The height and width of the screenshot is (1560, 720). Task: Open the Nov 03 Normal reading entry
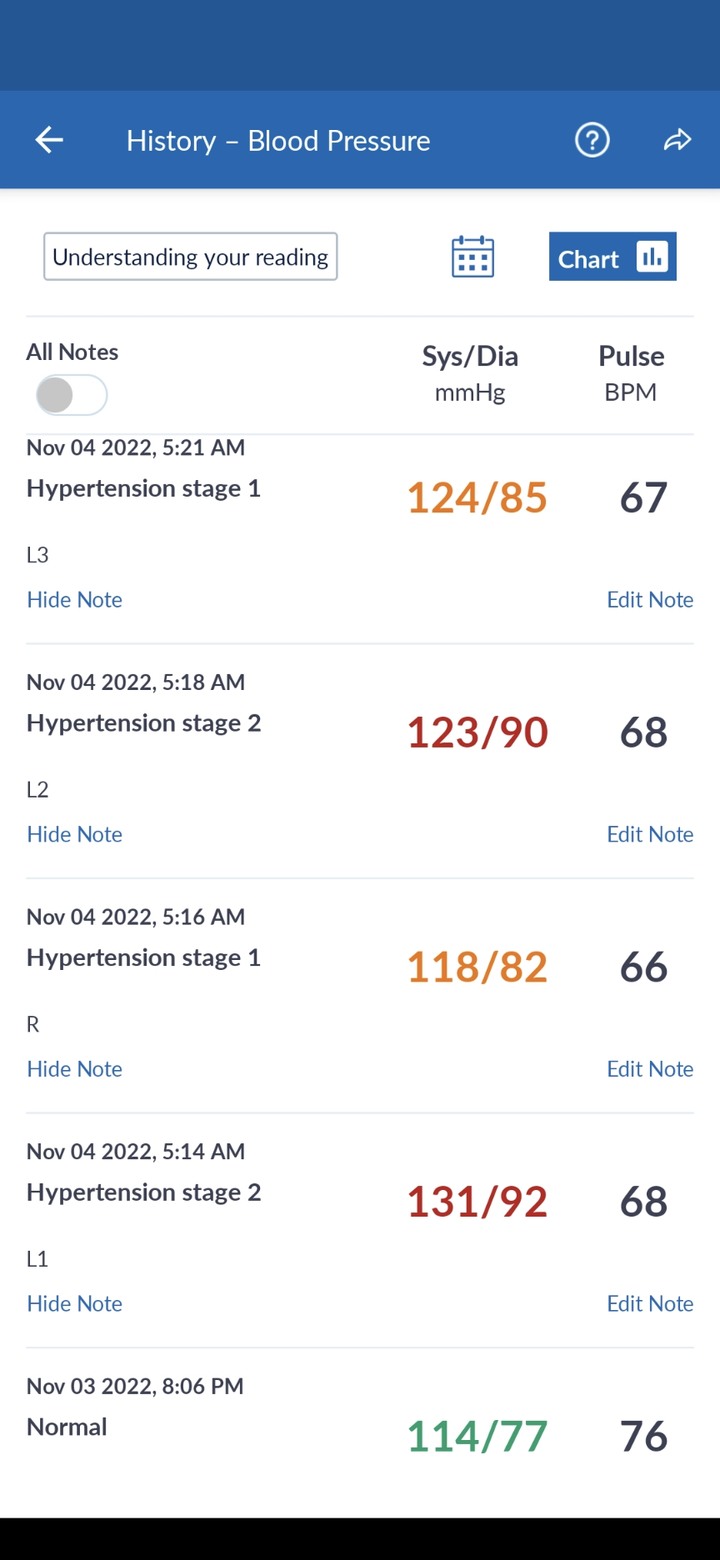click(360, 1420)
